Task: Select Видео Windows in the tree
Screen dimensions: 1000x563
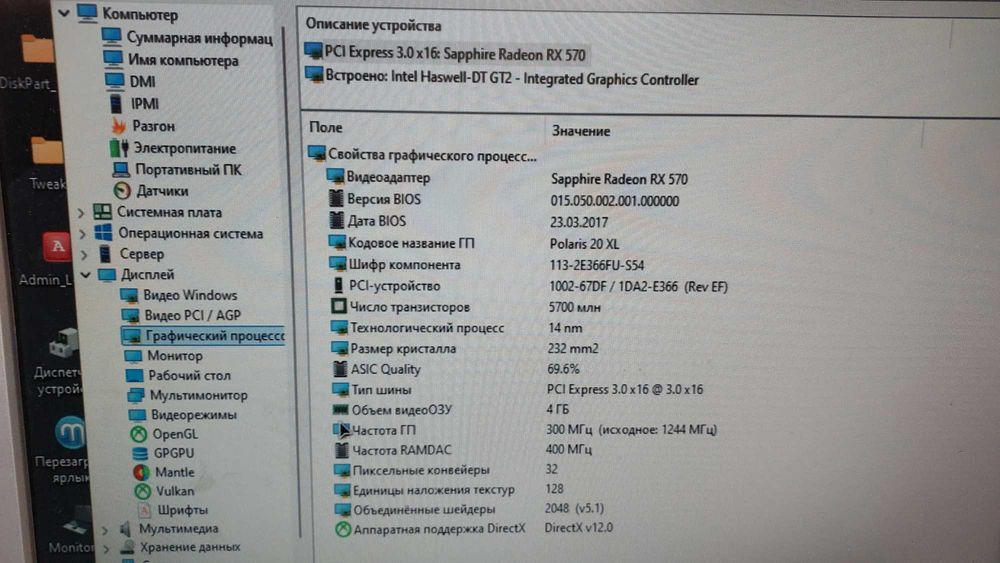Action: pos(190,295)
